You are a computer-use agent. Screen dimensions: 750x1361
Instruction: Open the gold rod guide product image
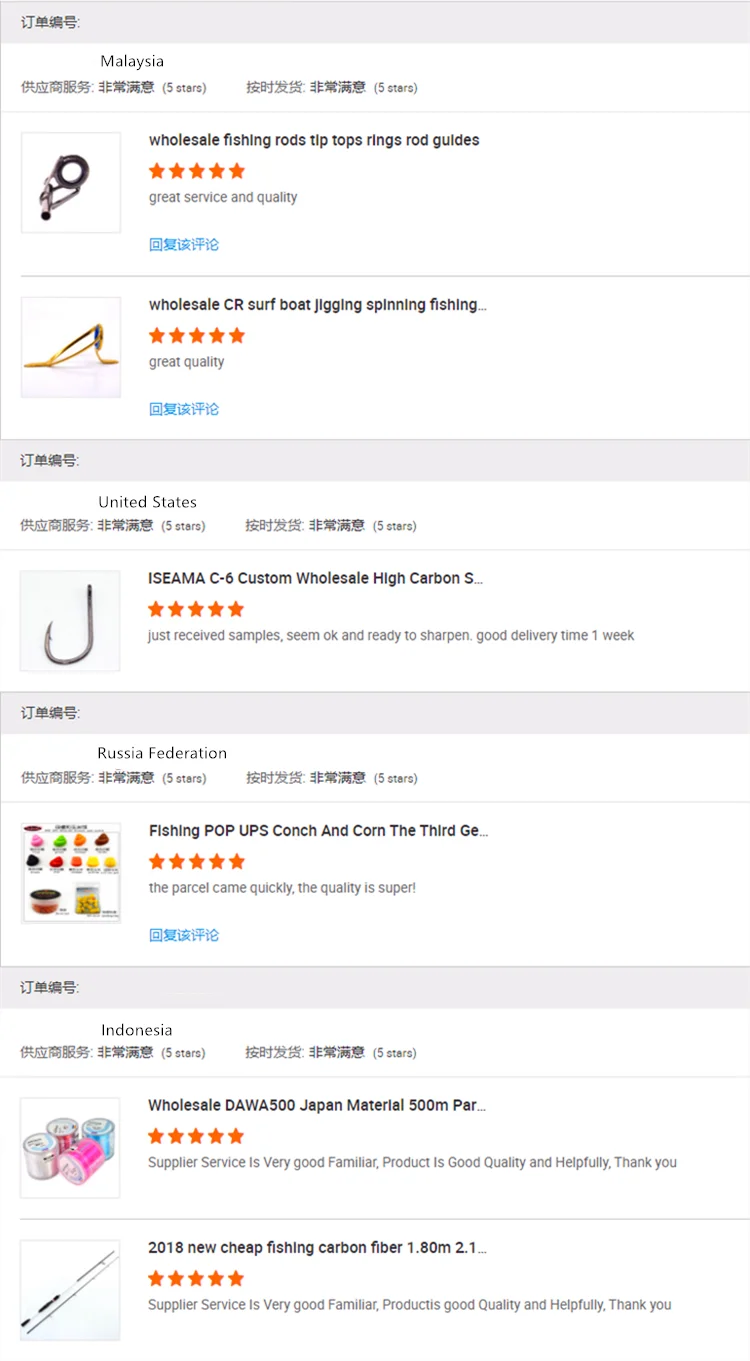[70, 347]
